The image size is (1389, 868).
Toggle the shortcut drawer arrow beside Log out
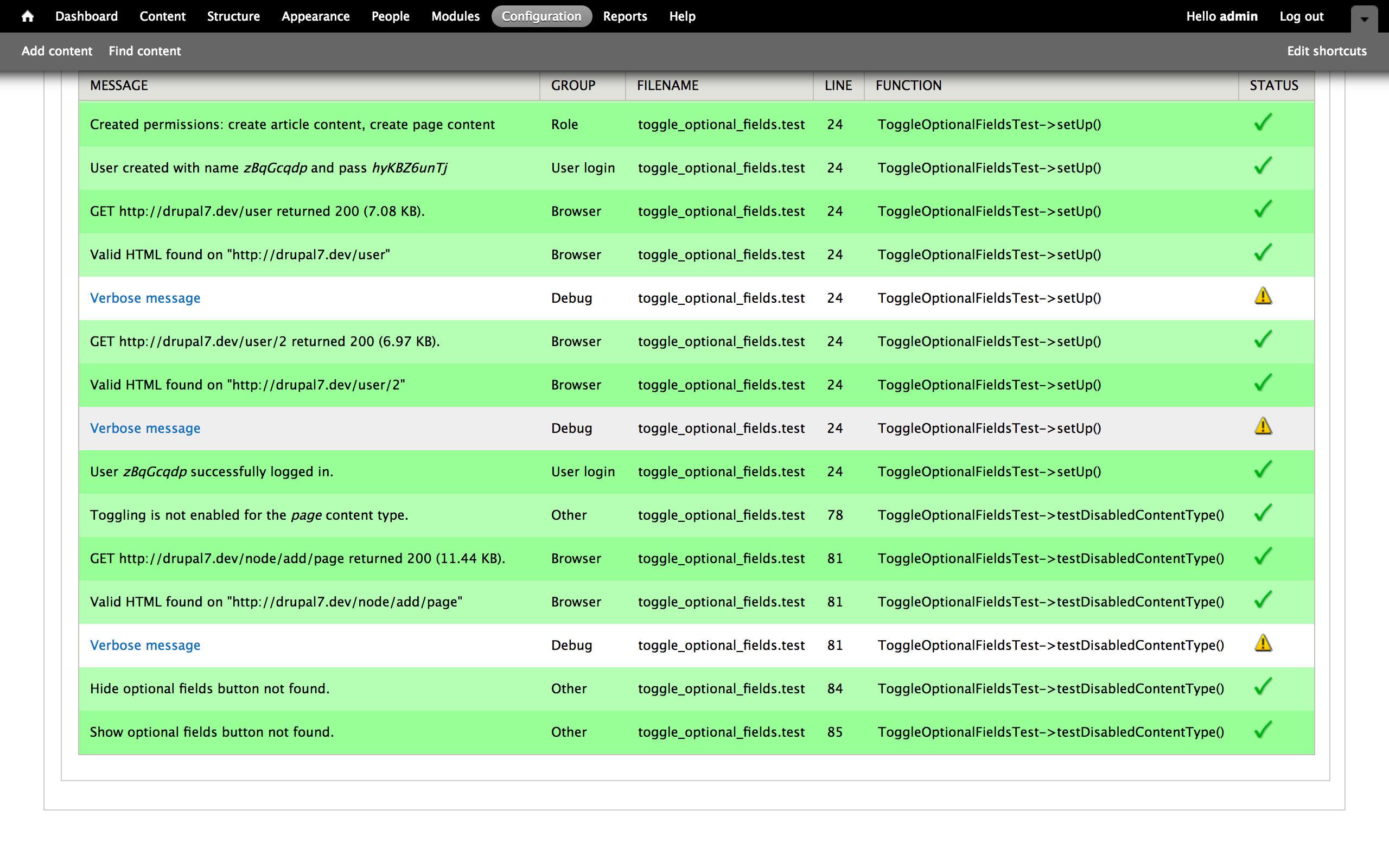[x=1365, y=18]
